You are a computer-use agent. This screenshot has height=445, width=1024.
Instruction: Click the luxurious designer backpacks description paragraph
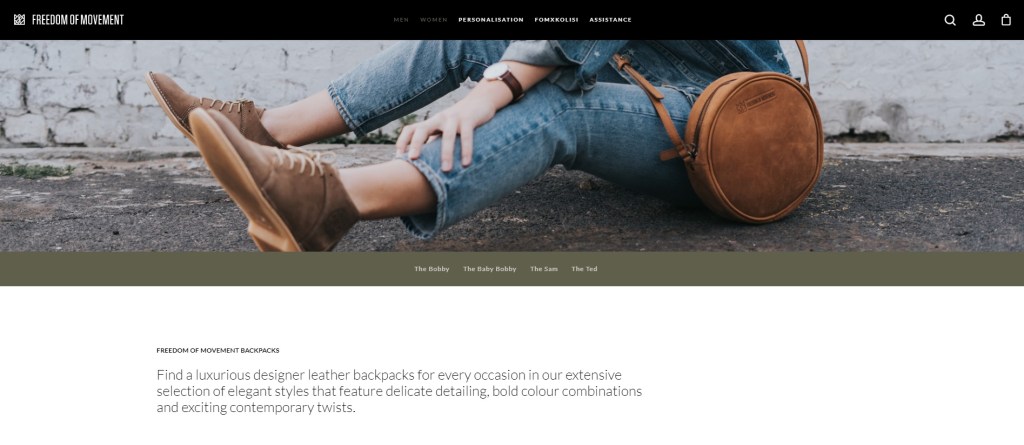399,391
